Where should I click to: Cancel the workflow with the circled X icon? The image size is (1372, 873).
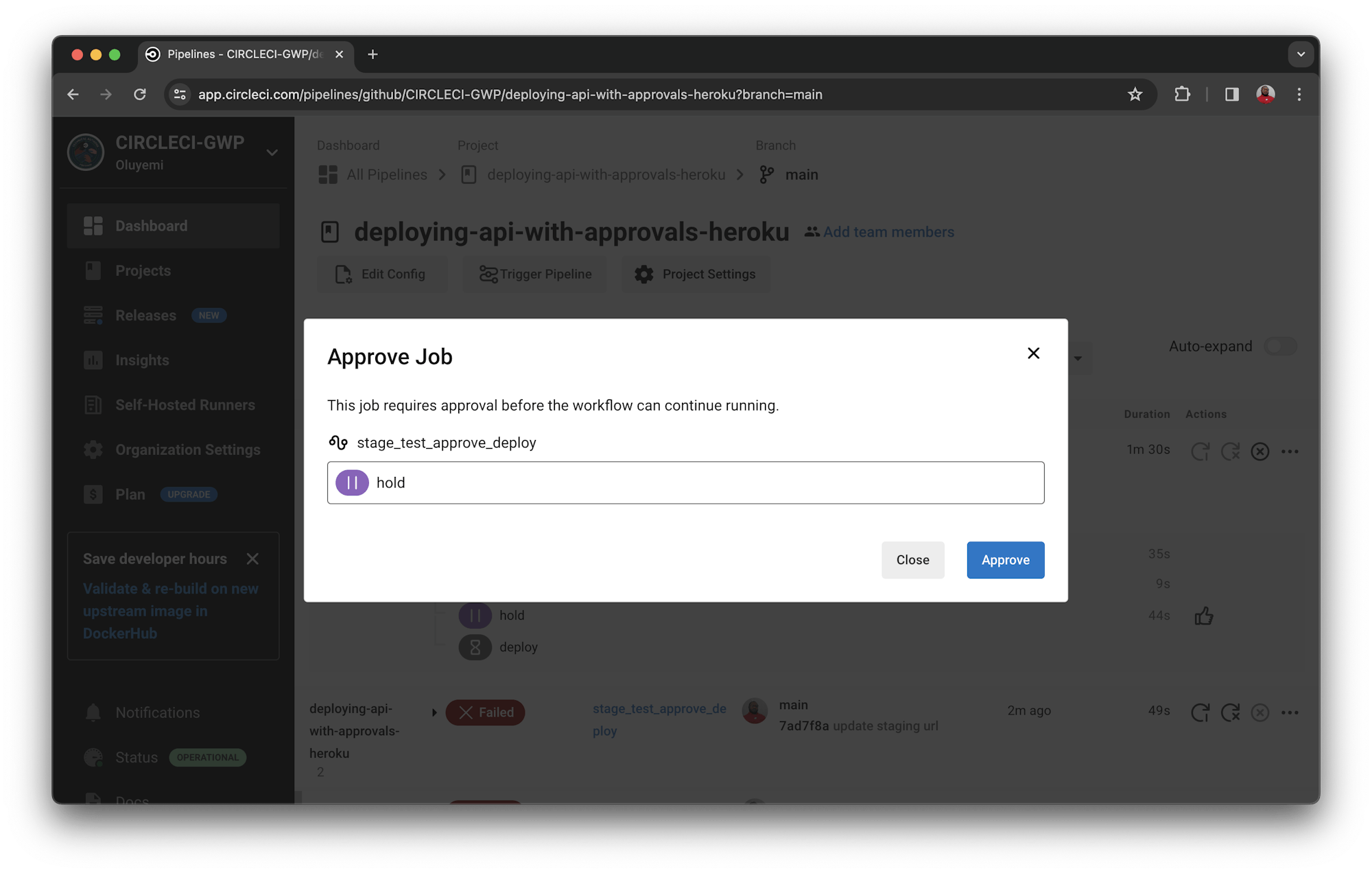pos(1260,451)
